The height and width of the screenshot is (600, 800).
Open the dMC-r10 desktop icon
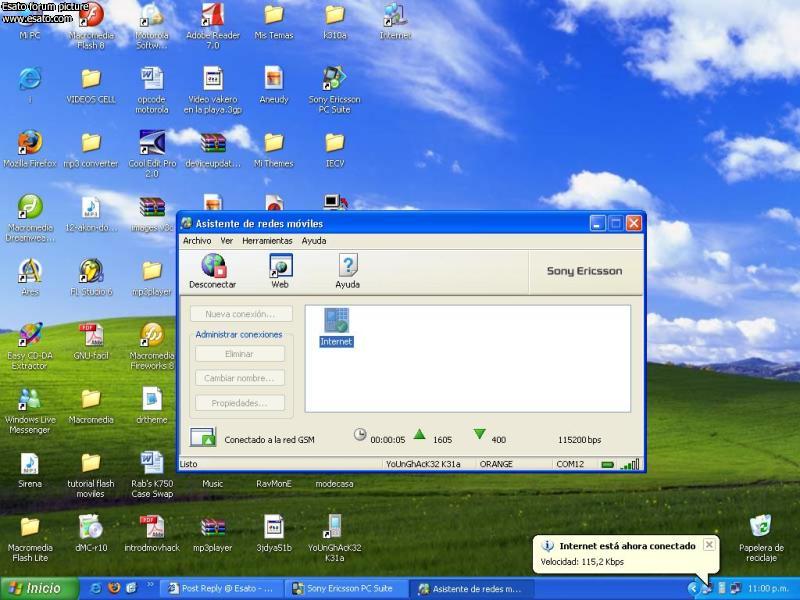(x=91, y=534)
